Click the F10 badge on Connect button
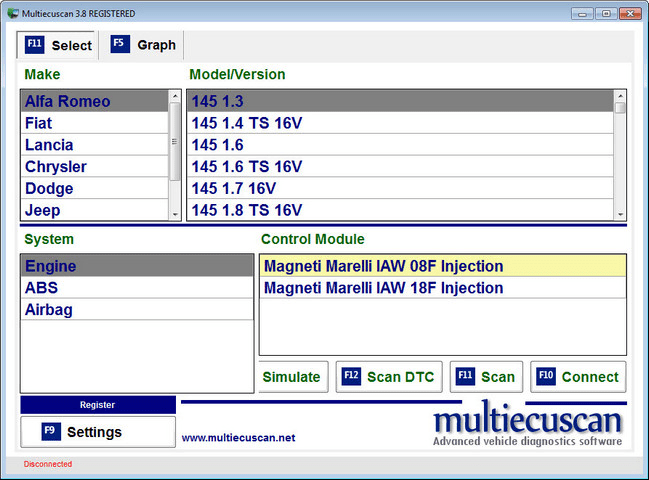 click(x=546, y=376)
